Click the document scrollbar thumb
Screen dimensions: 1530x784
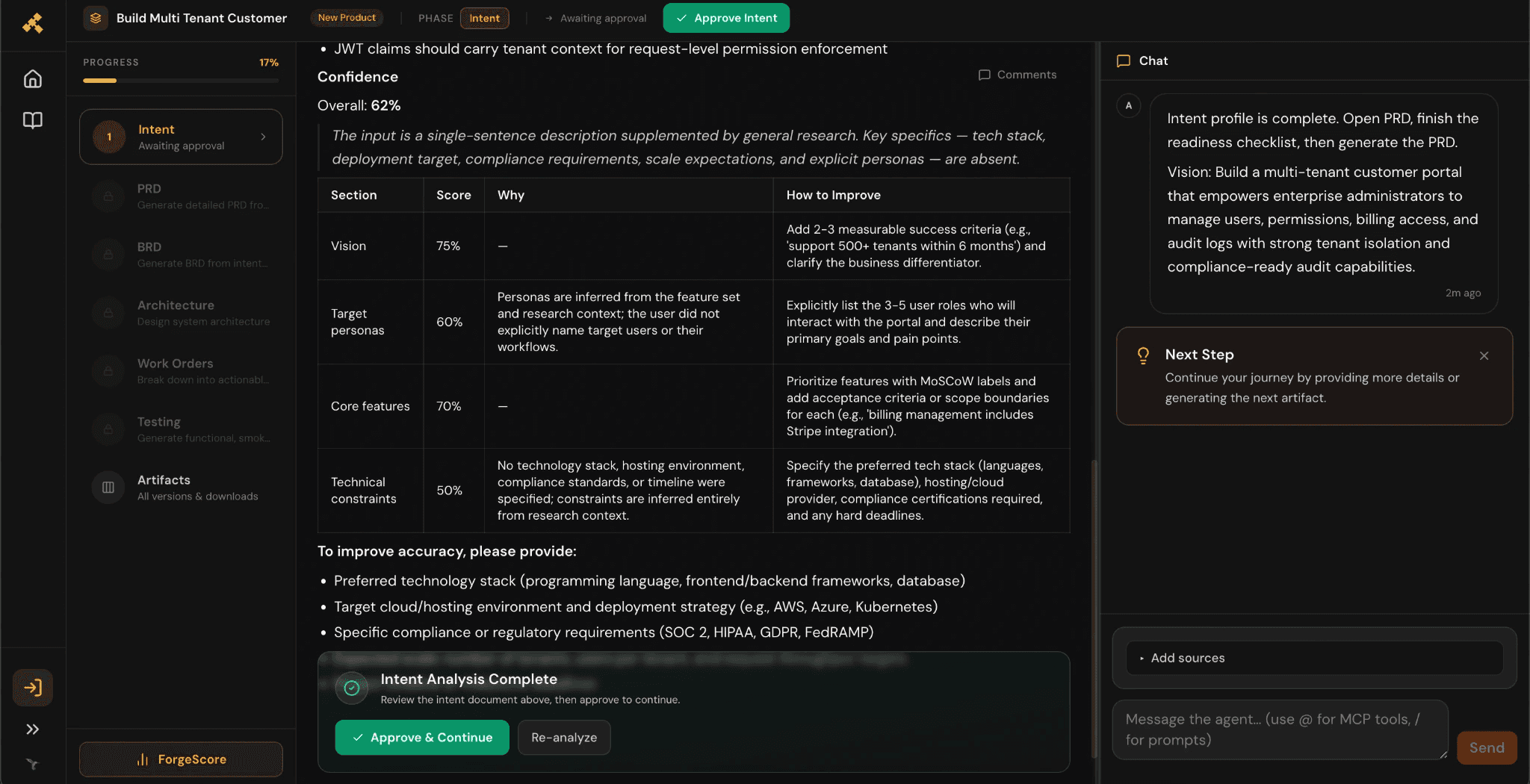click(x=1094, y=609)
